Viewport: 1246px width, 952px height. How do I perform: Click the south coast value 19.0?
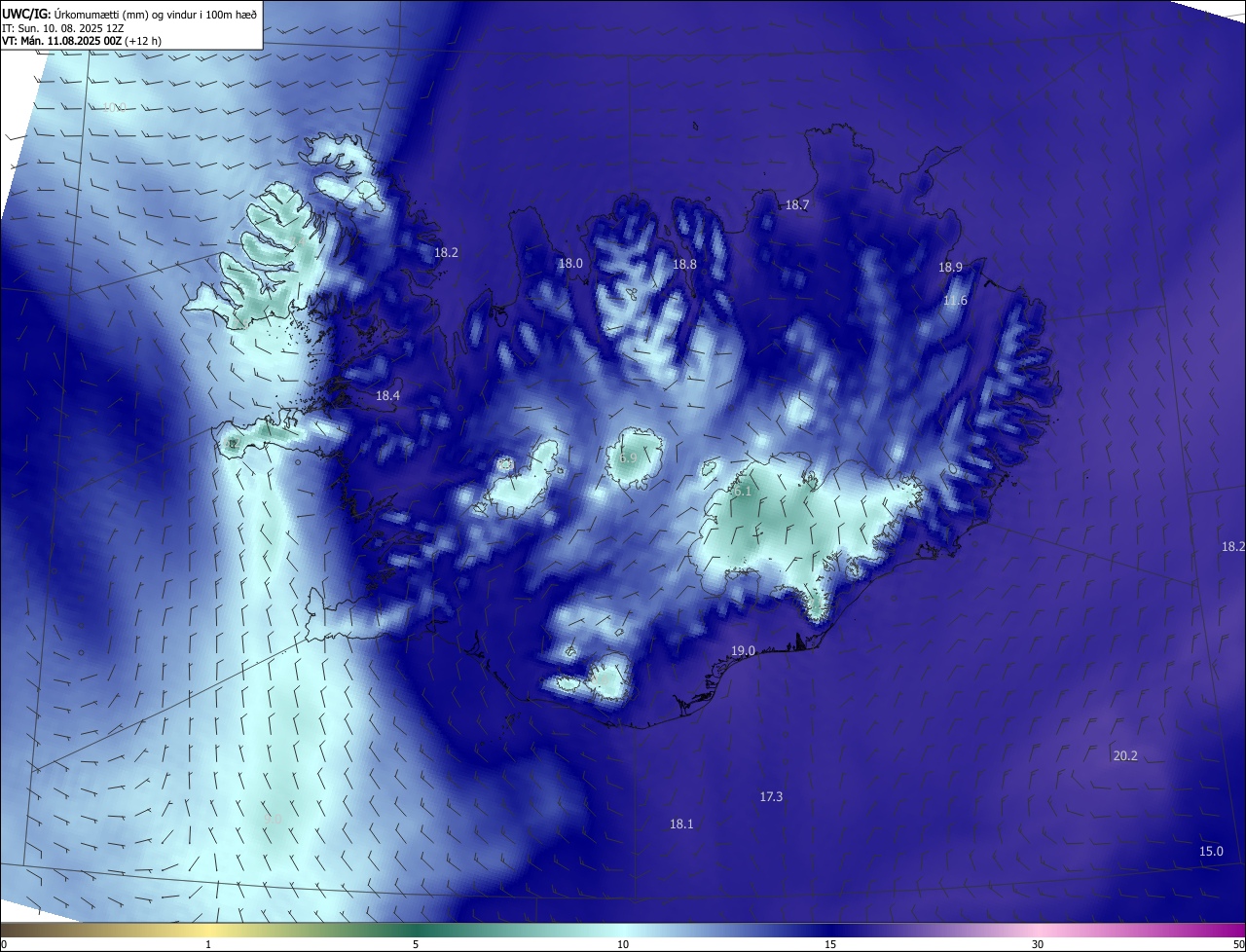743,650
